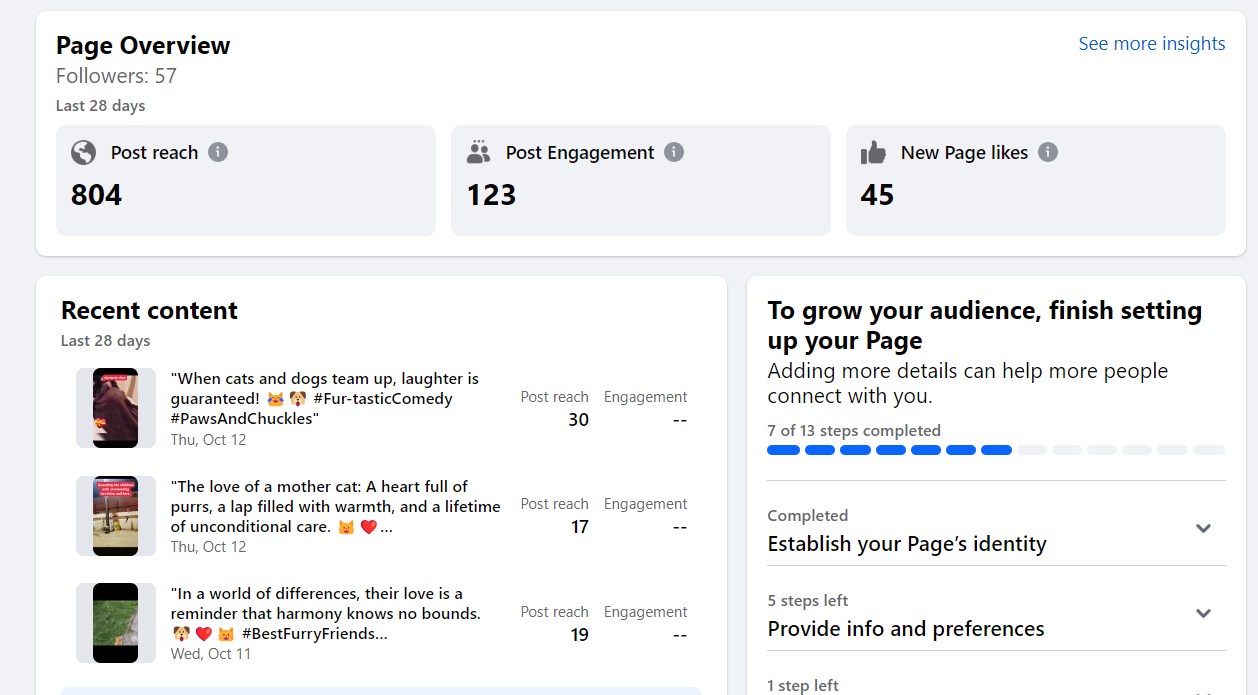Click "7 of 13 steps completed" text
Image resolution: width=1258 pixels, height=695 pixels.
[x=854, y=431]
